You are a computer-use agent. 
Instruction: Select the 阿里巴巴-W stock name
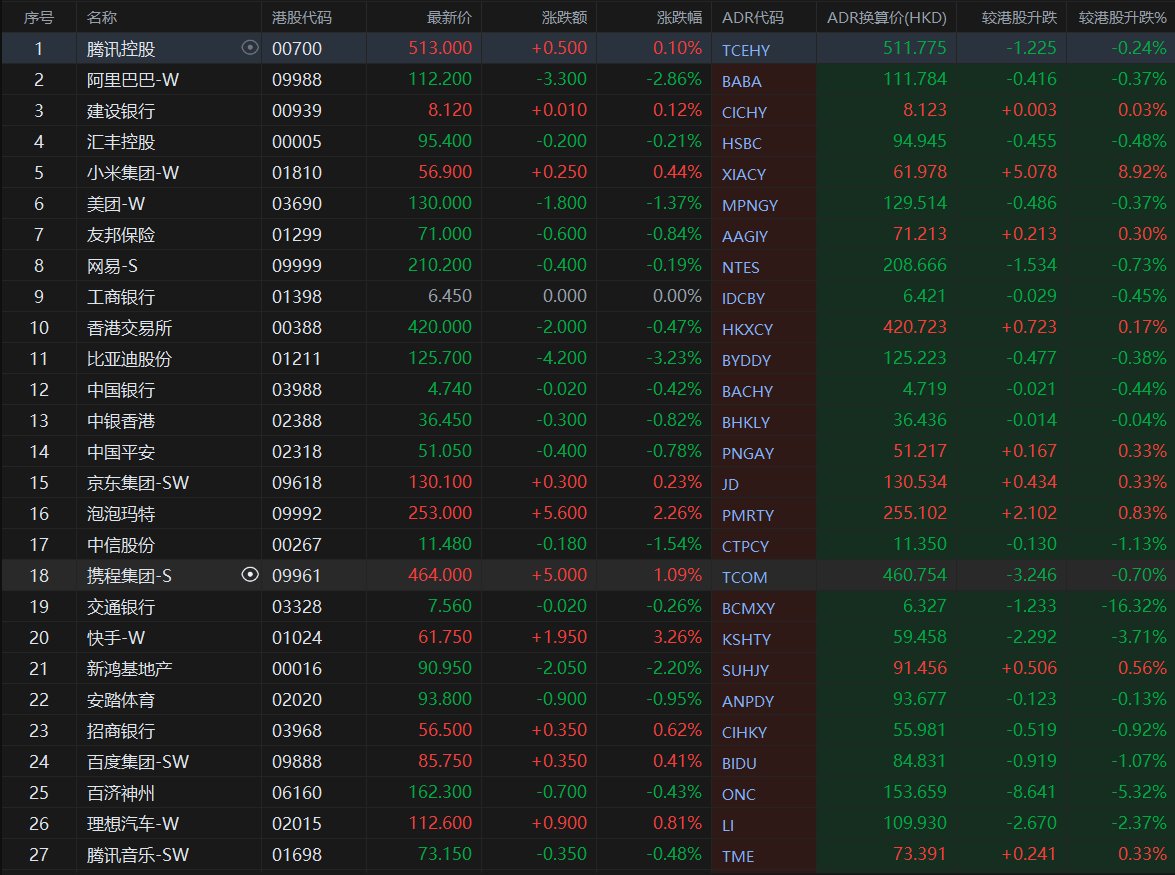pyautogui.click(x=133, y=79)
